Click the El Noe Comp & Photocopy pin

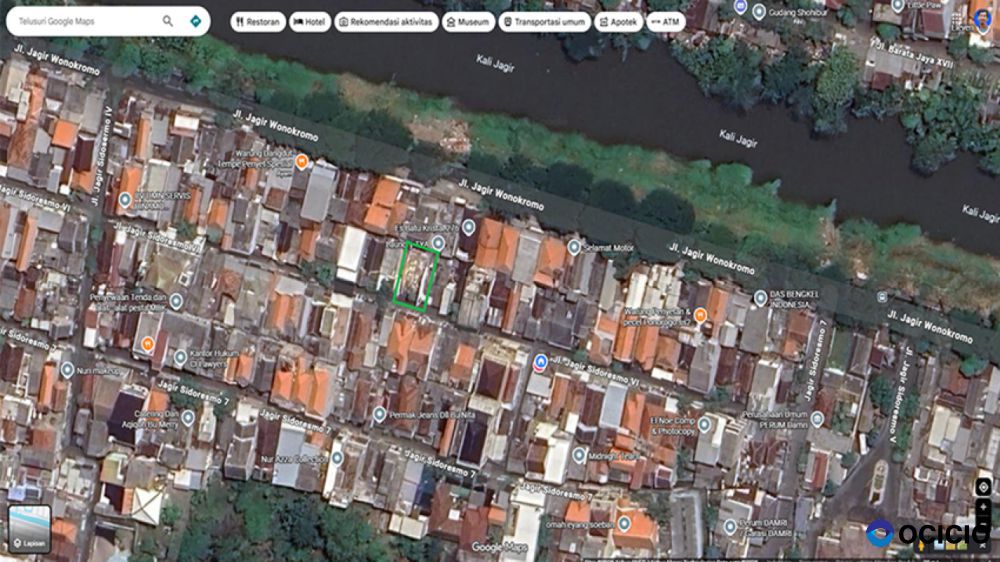pos(704,424)
